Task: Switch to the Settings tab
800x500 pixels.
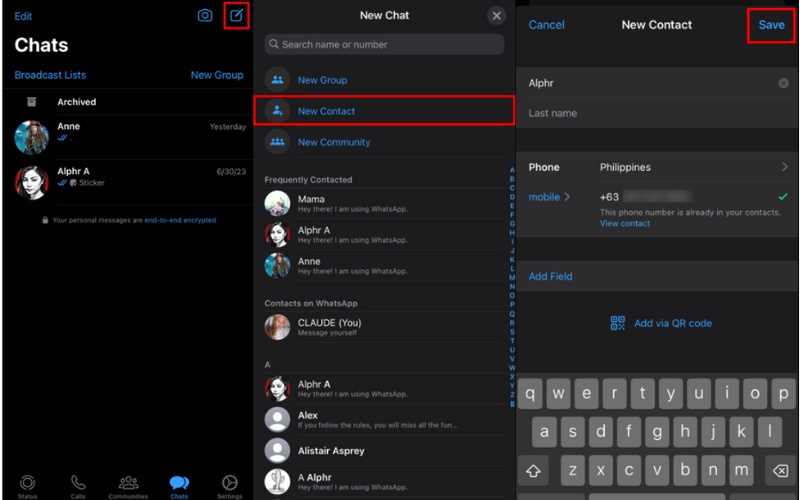Action: (229, 484)
